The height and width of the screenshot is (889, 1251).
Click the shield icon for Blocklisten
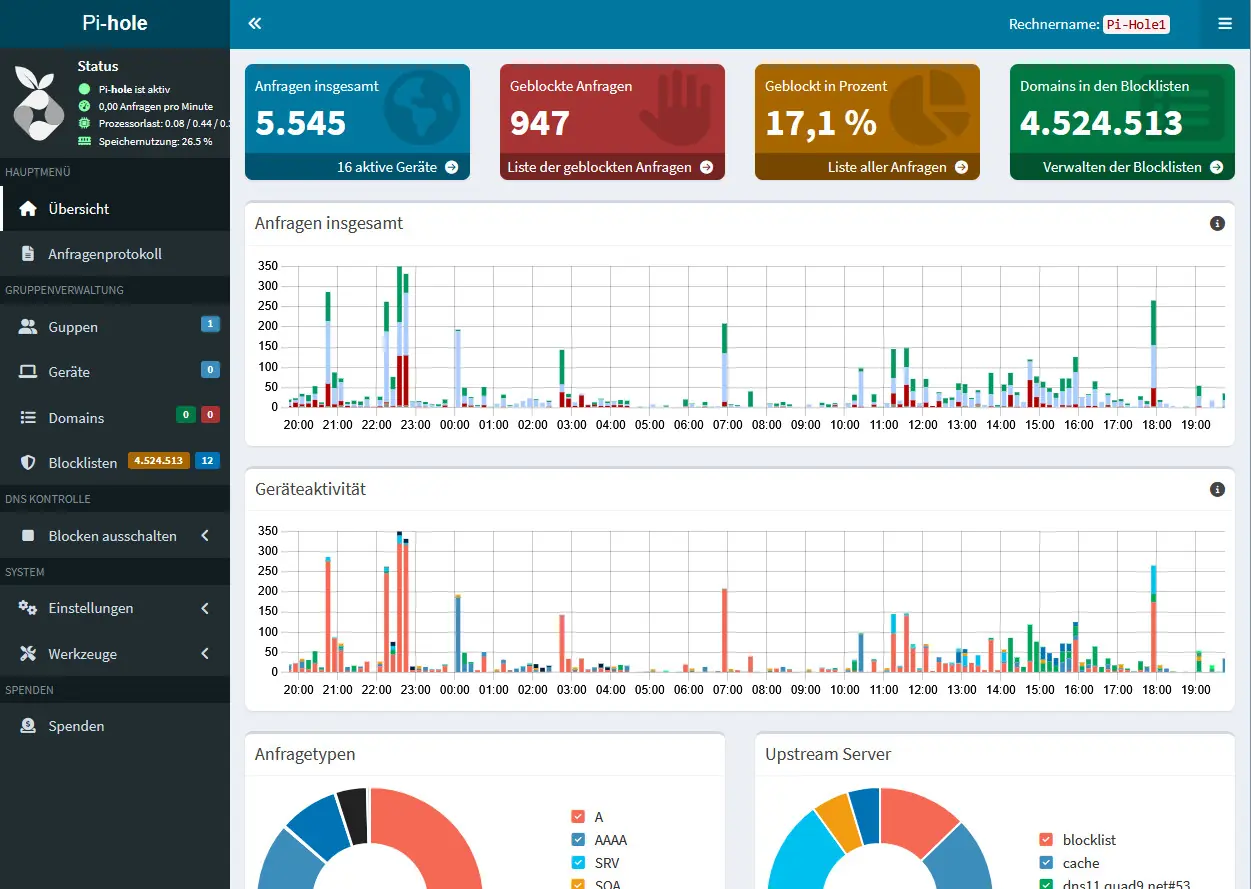(x=28, y=462)
